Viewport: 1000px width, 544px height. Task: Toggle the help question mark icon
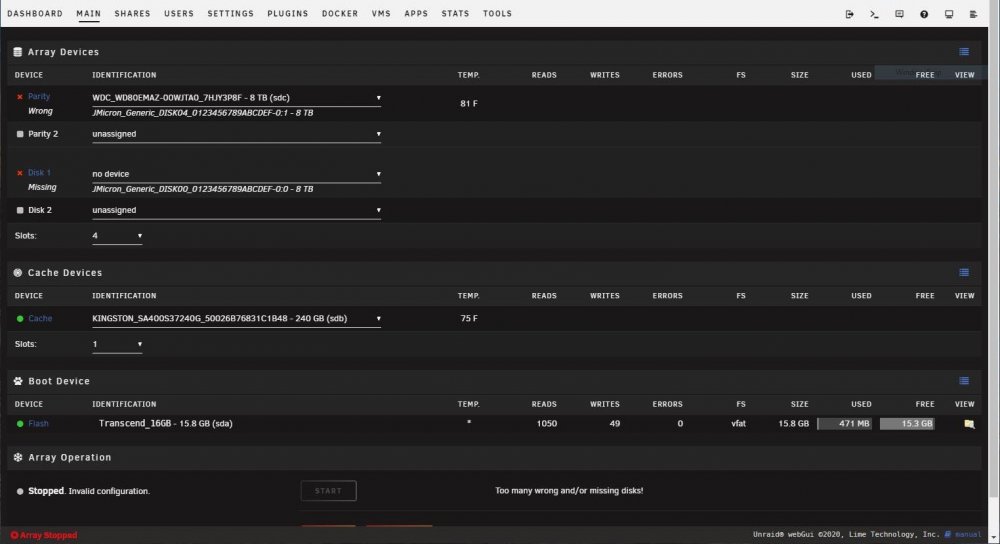click(x=924, y=14)
